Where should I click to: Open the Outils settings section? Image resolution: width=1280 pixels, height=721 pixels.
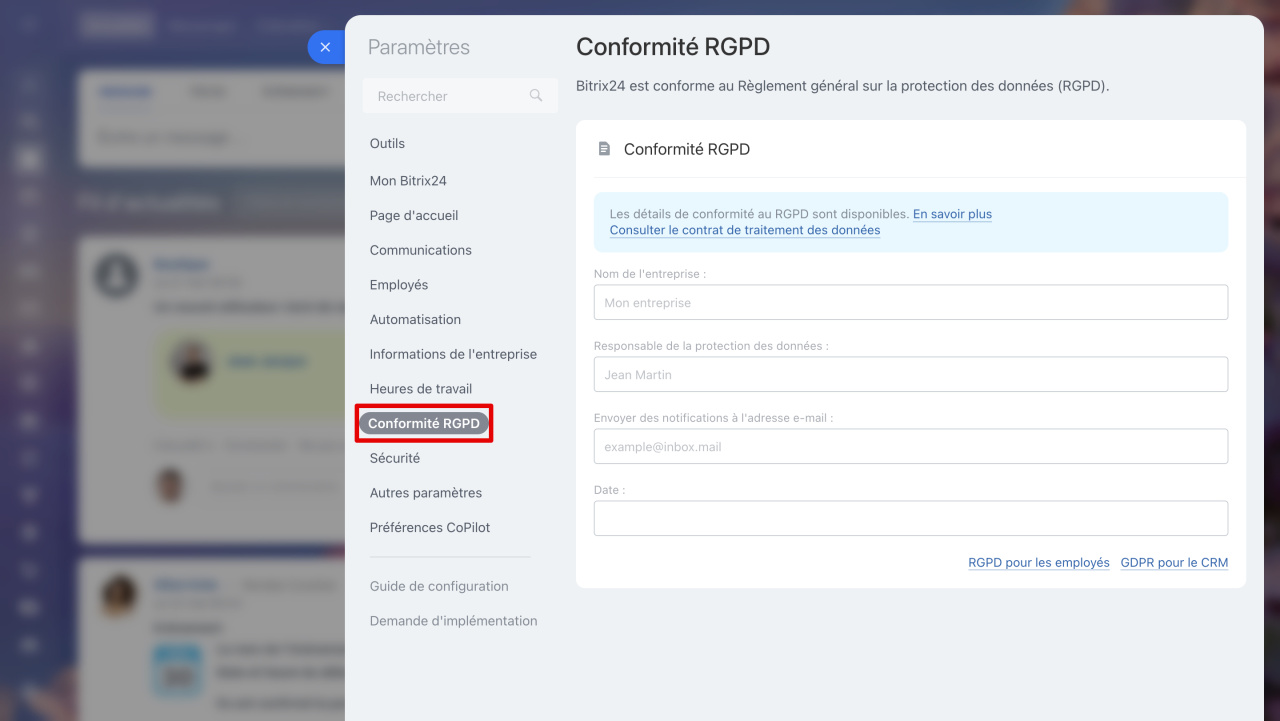pos(387,143)
